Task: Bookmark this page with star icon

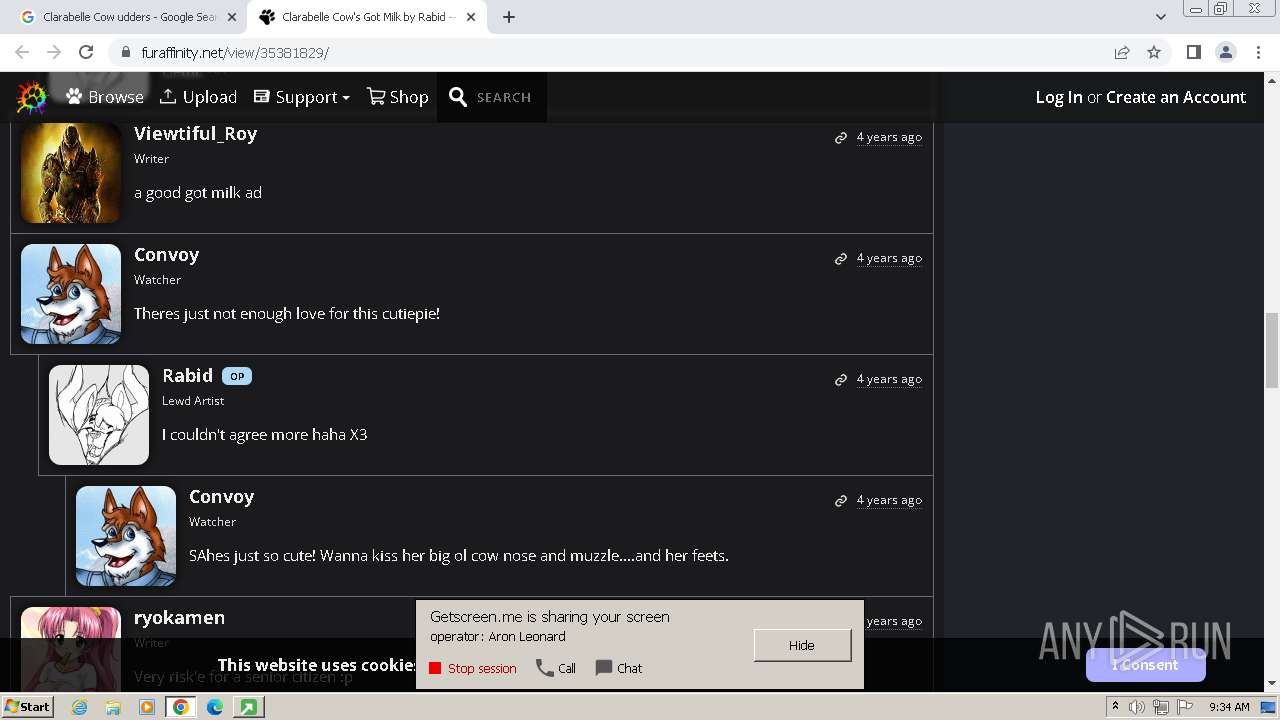Action: coord(1154,52)
